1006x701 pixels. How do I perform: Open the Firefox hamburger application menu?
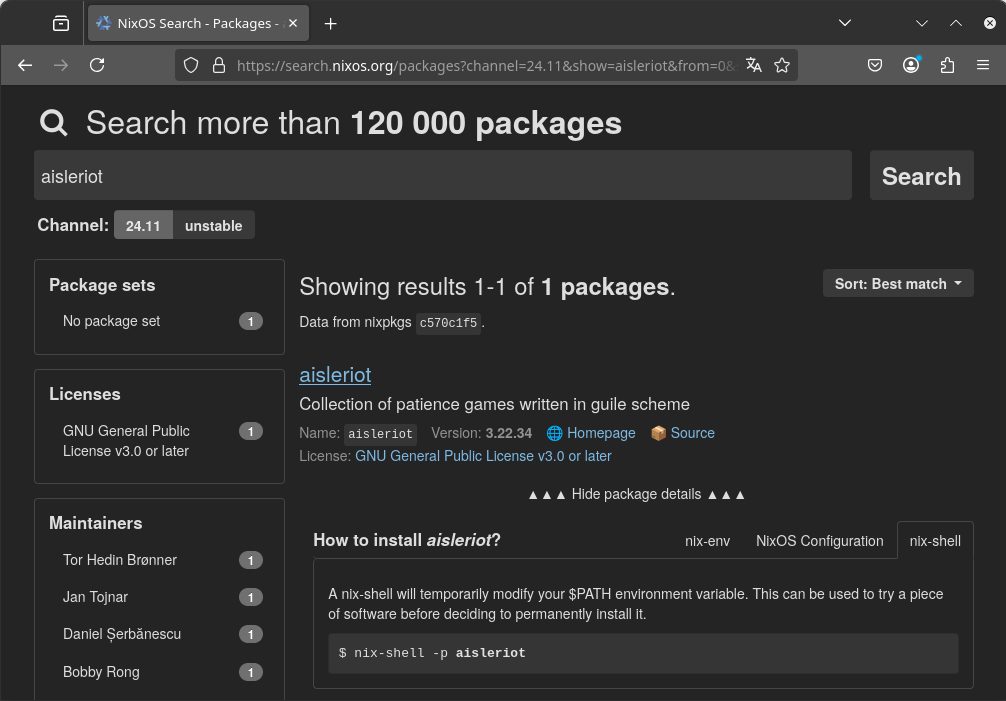(x=983, y=65)
